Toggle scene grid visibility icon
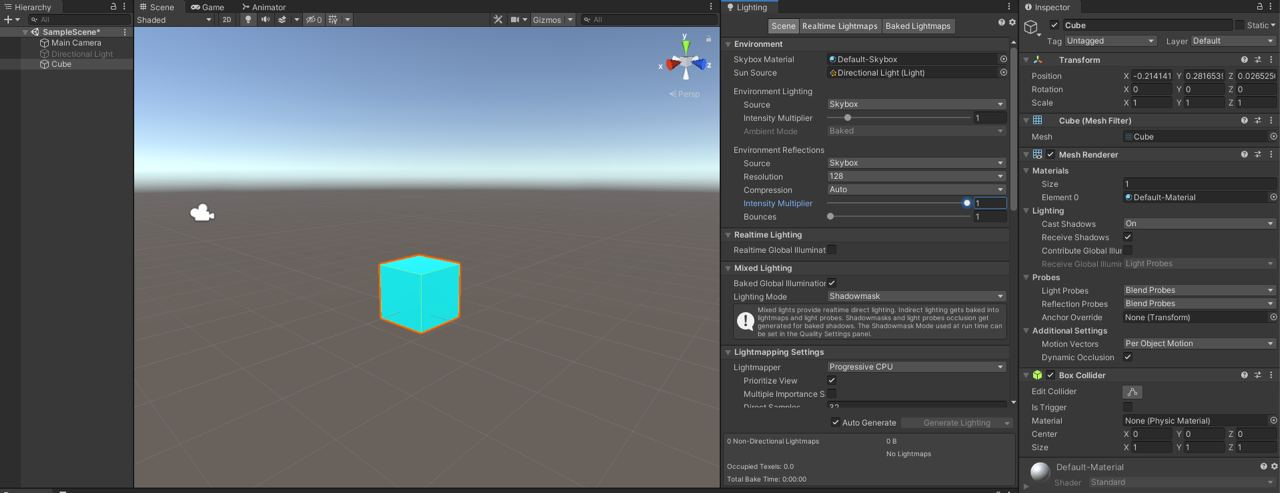 tap(333, 19)
